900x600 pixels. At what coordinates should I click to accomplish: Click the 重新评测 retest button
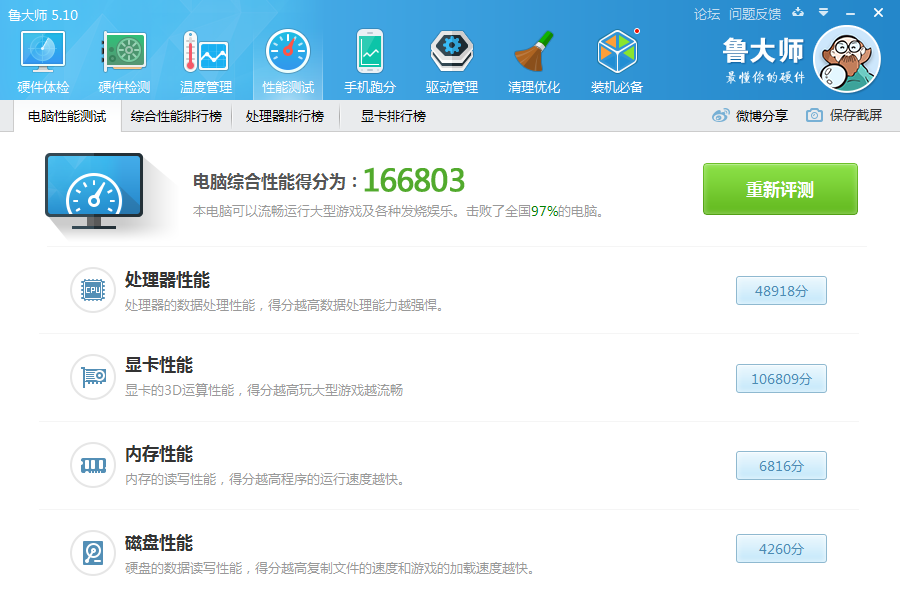[780, 189]
